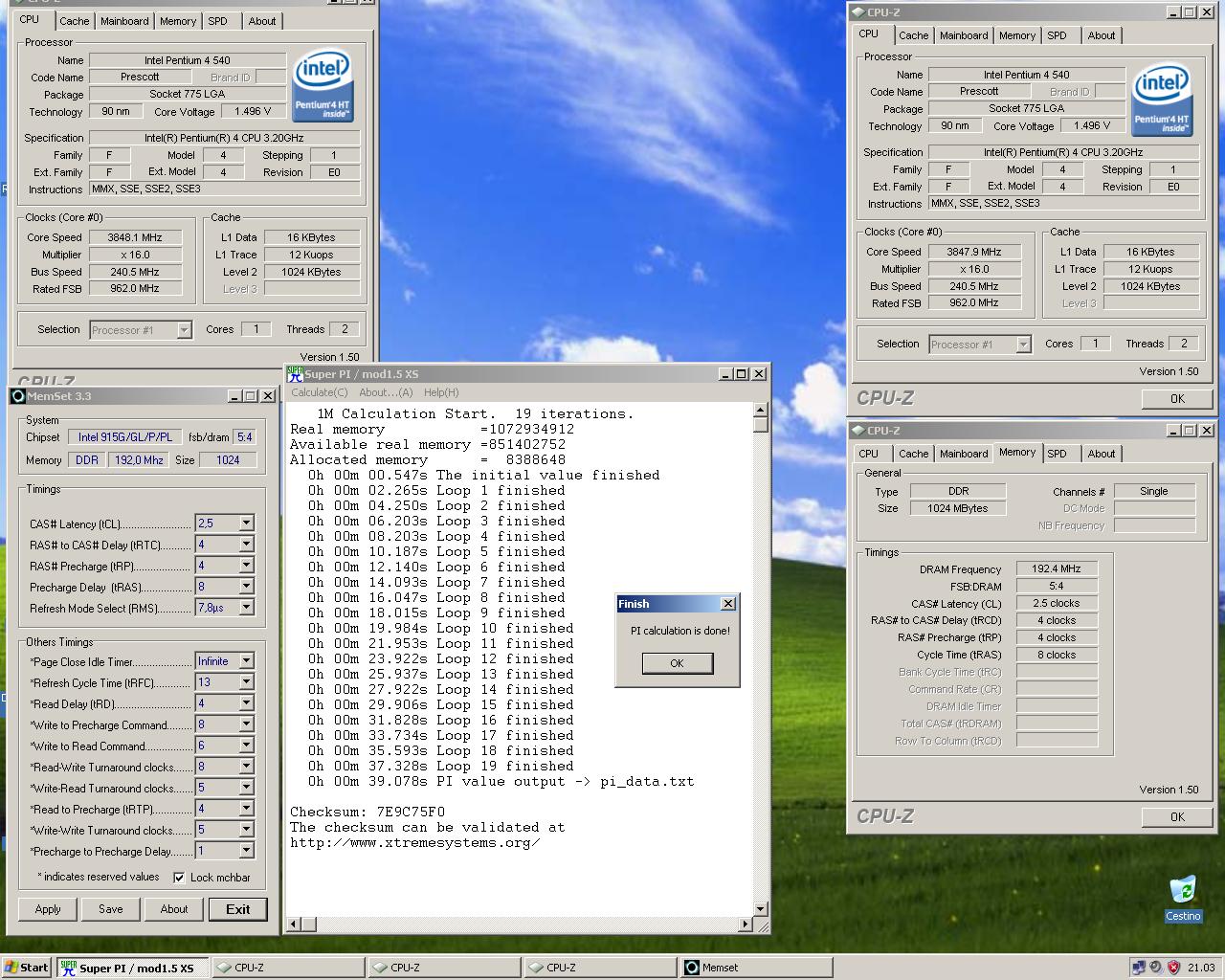Open the Write-Write Turnaround clocks dropdown
This screenshot has width=1225, height=980.
pyautogui.click(x=246, y=830)
